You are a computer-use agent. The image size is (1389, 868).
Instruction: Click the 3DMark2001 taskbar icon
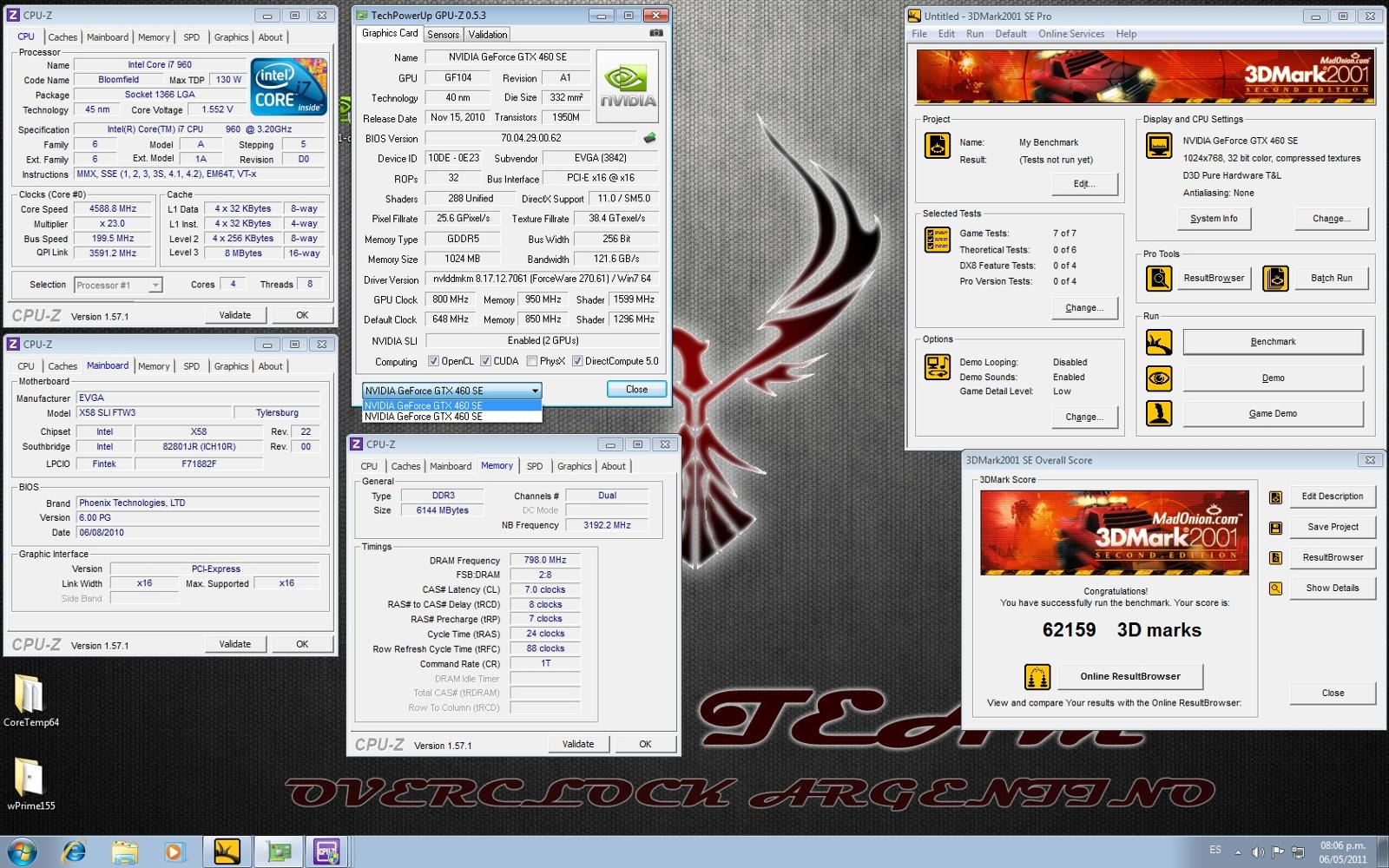tap(227, 852)
